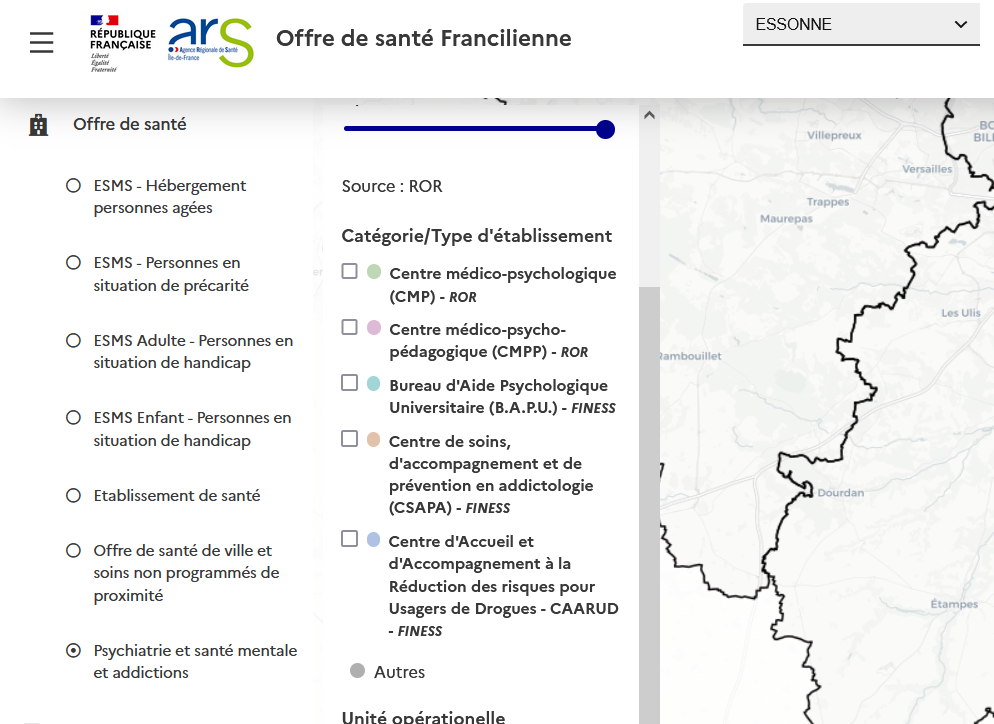Click Les Ulis label on the map
The height and width of the screenshot is (724, 994).
(961, 313)
